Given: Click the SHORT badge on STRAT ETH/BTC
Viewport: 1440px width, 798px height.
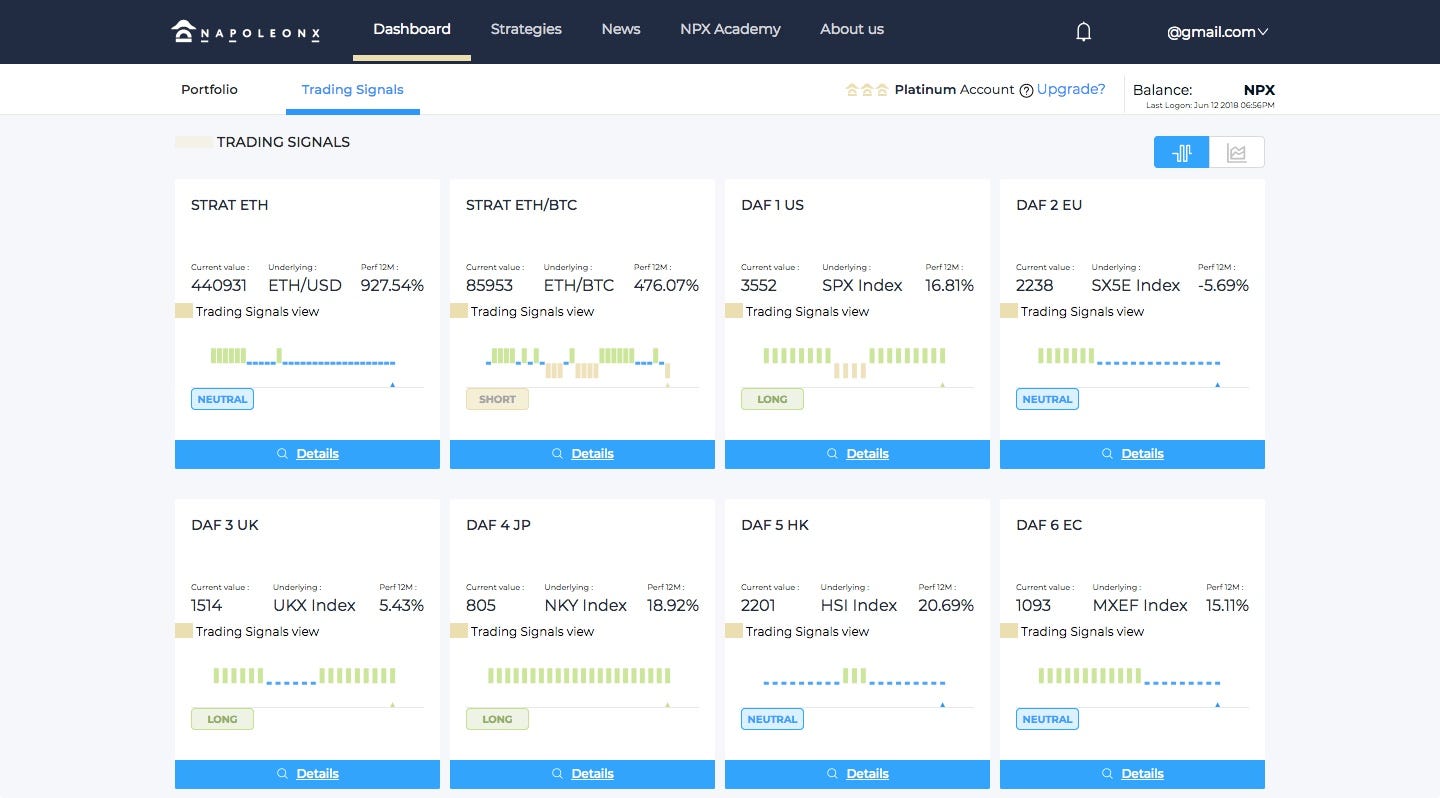Looking at the screenshot, I should coord(497,399).
